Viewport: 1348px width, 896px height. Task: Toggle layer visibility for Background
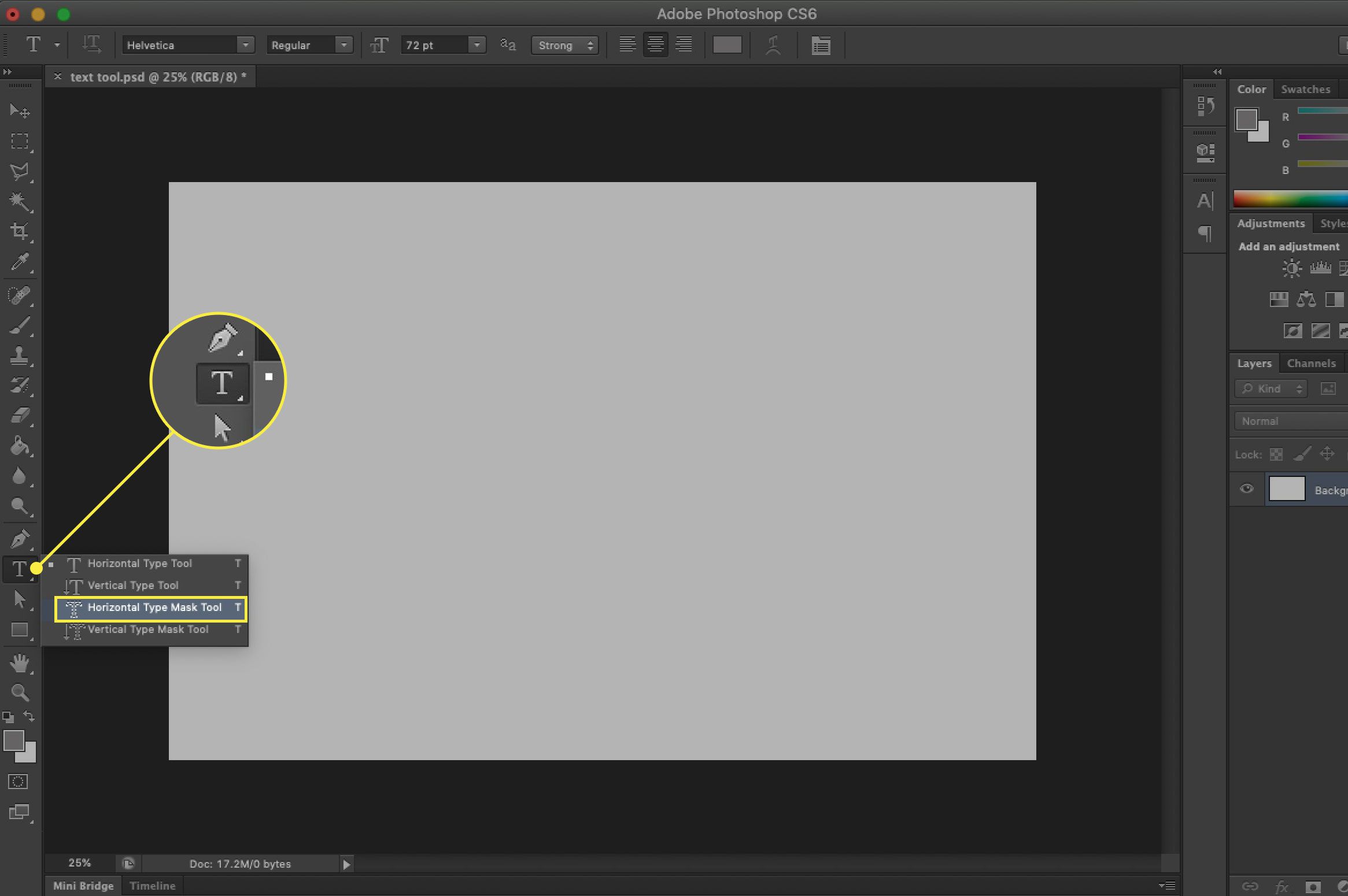(x=1246, y=489)
